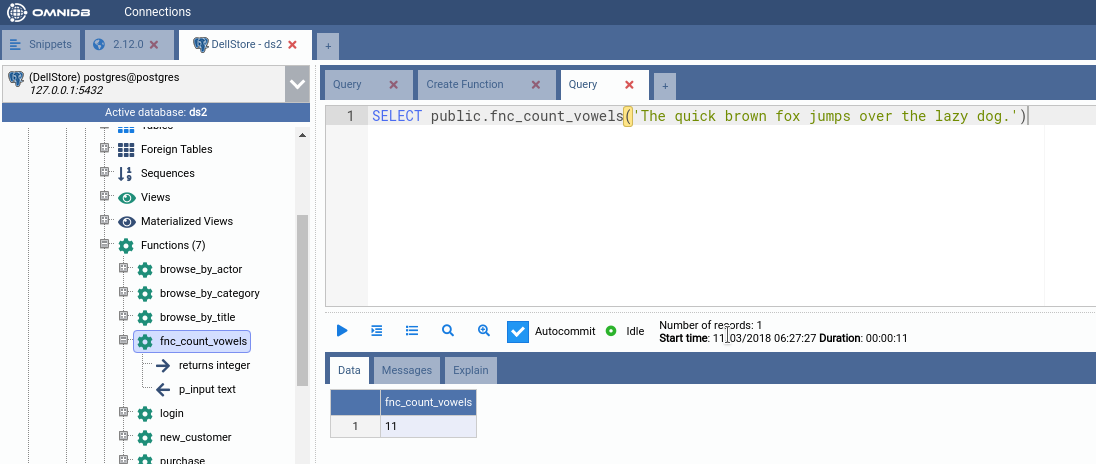1096x464 pixels.
Task: Select the returns integer tree row
Action: [x=214, y=365]
